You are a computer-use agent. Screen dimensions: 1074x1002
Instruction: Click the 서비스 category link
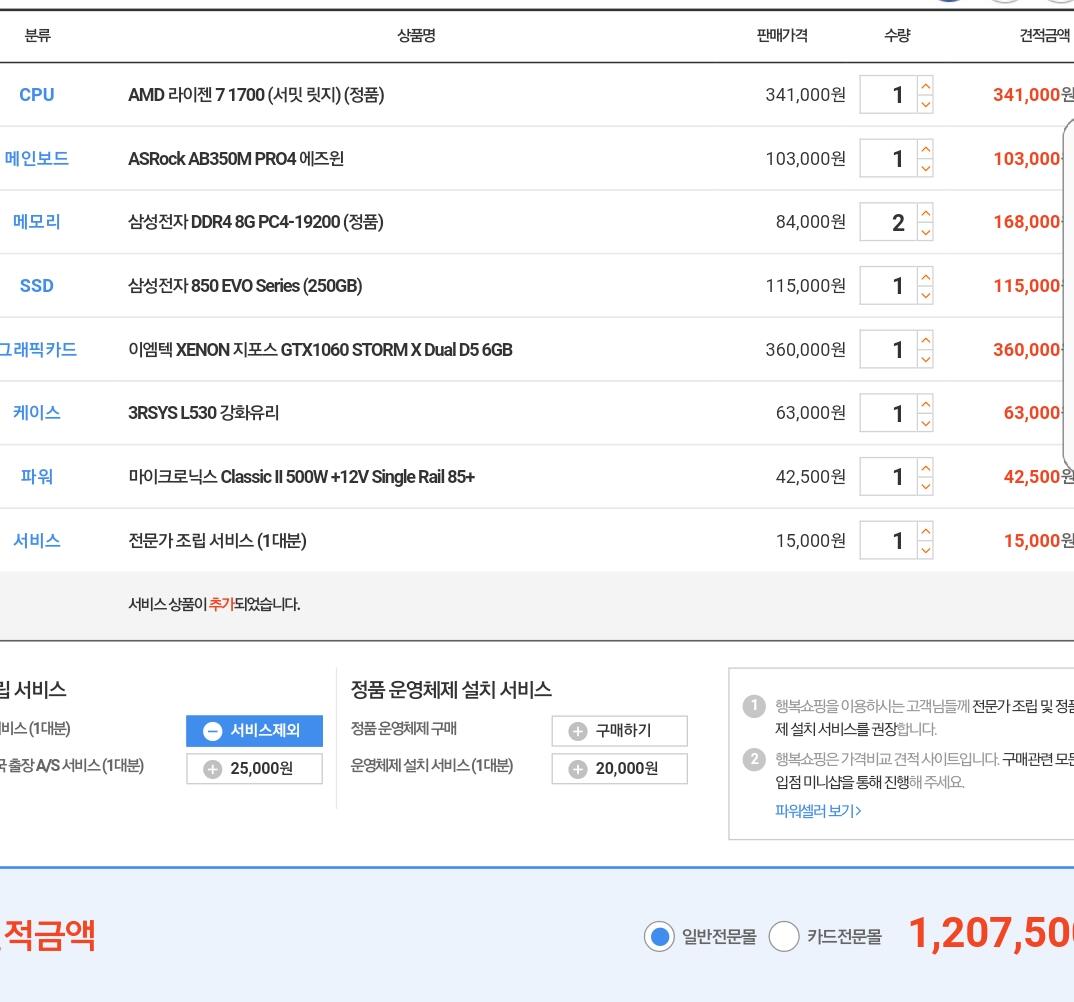coord(37,540)
